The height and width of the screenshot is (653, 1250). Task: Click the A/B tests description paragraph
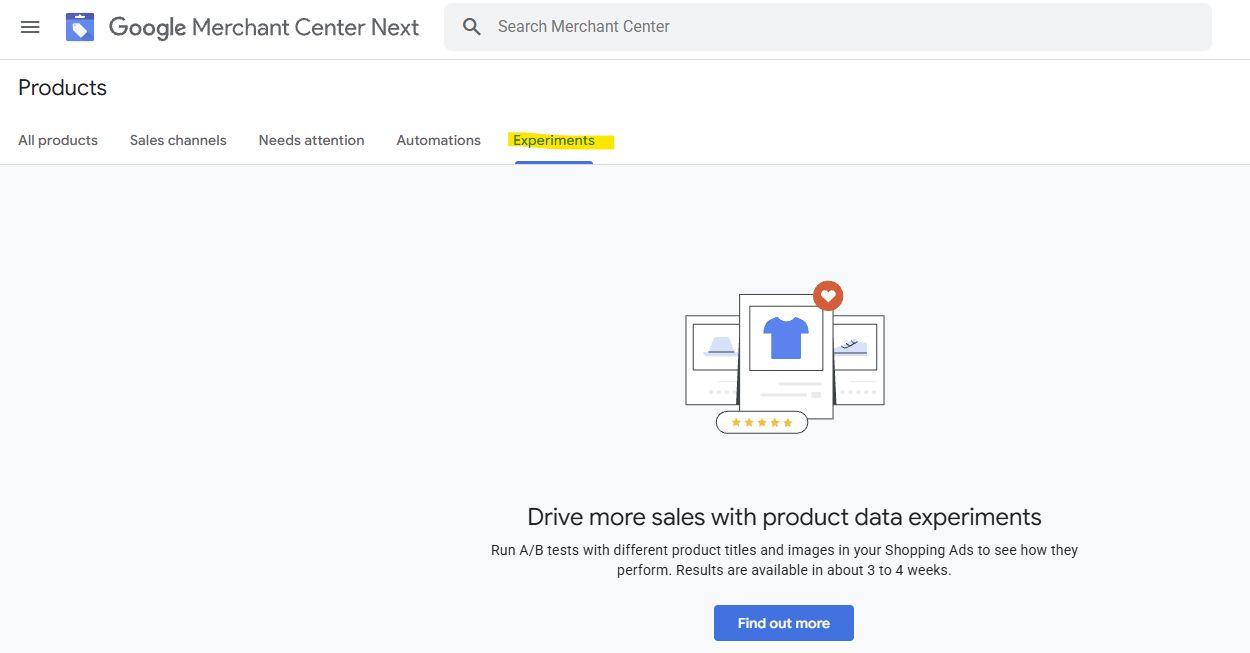click(784, 560)
